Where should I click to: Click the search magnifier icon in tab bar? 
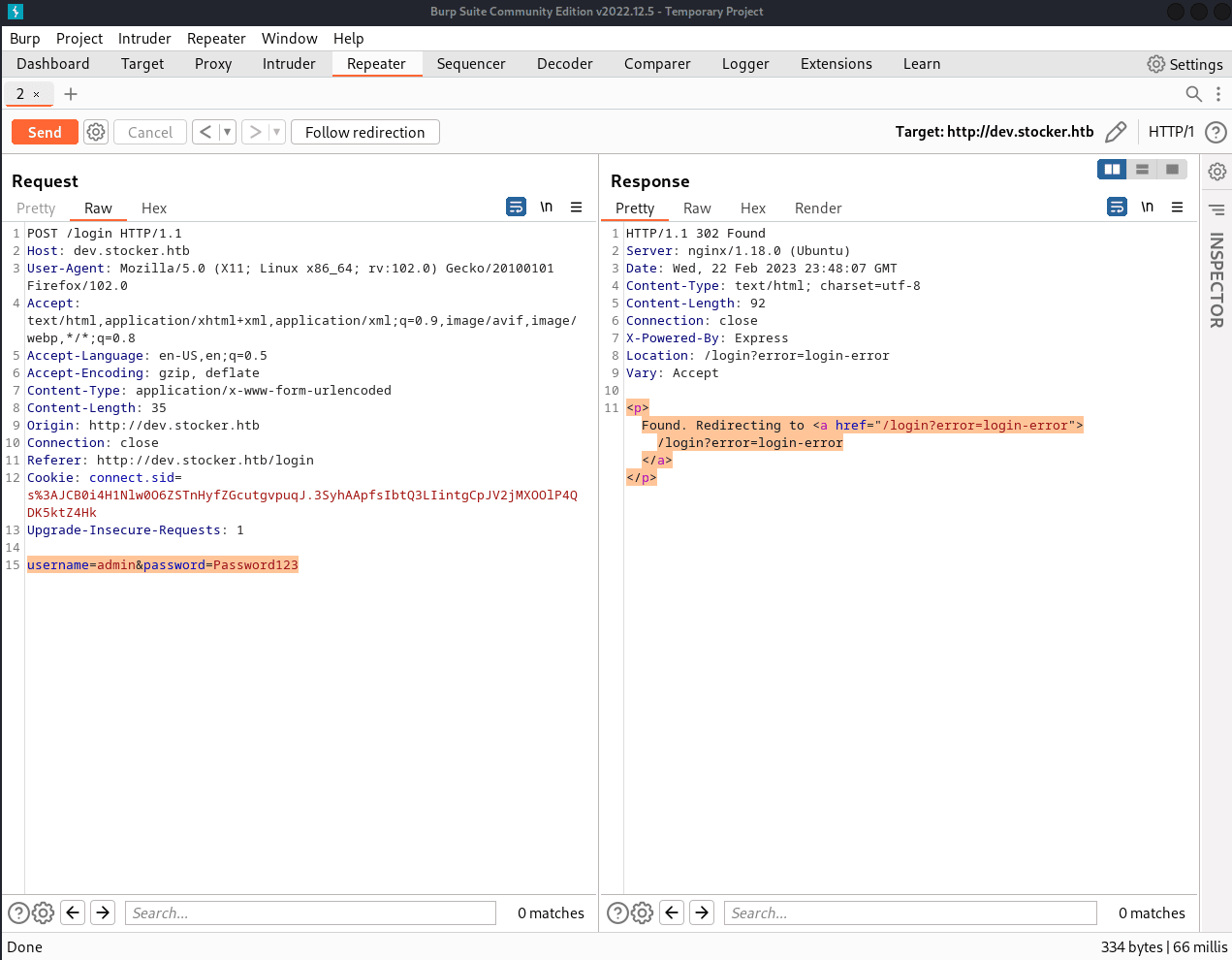tap(1194, 94)
